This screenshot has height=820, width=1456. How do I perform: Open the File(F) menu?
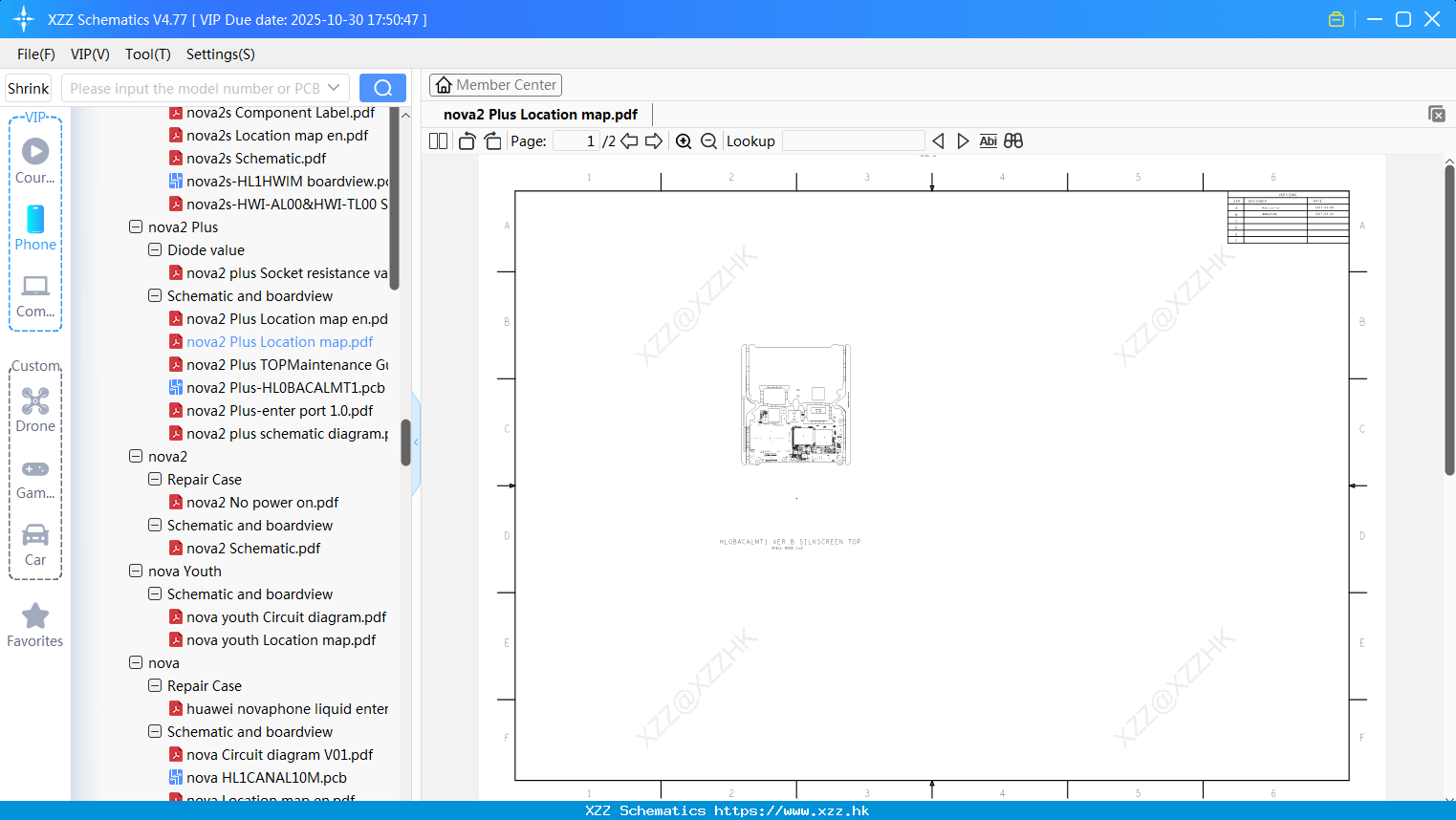coord(36,54)
